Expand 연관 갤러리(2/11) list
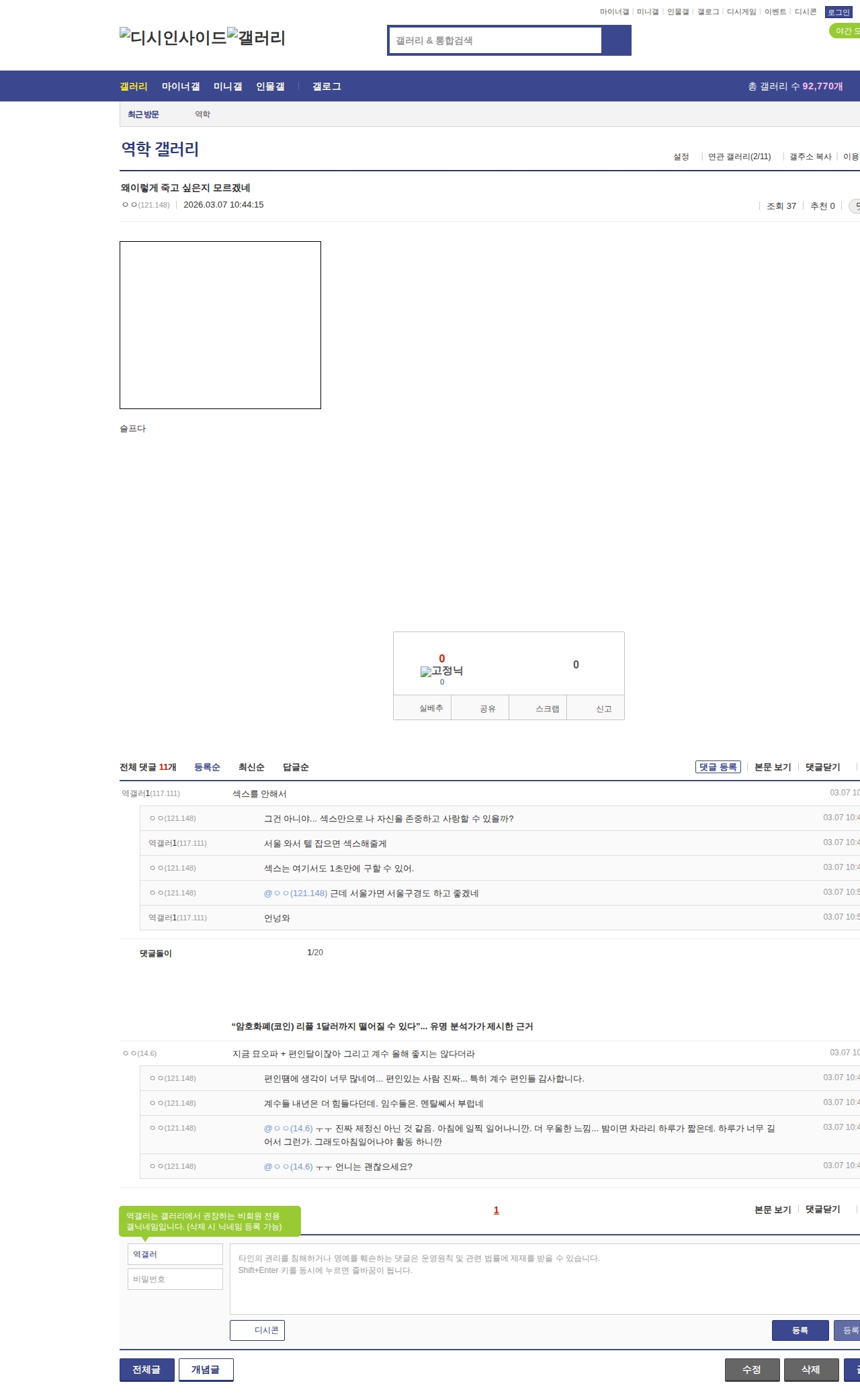 coord(739,157)
